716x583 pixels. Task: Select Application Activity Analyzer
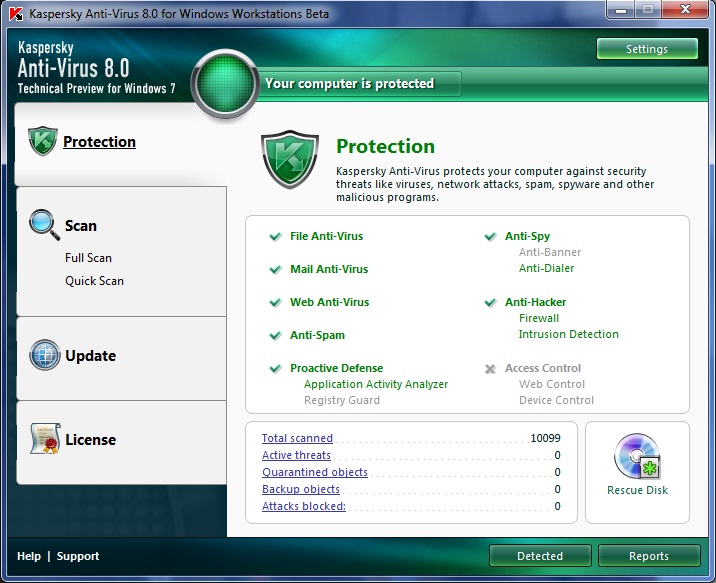point(376,384)
